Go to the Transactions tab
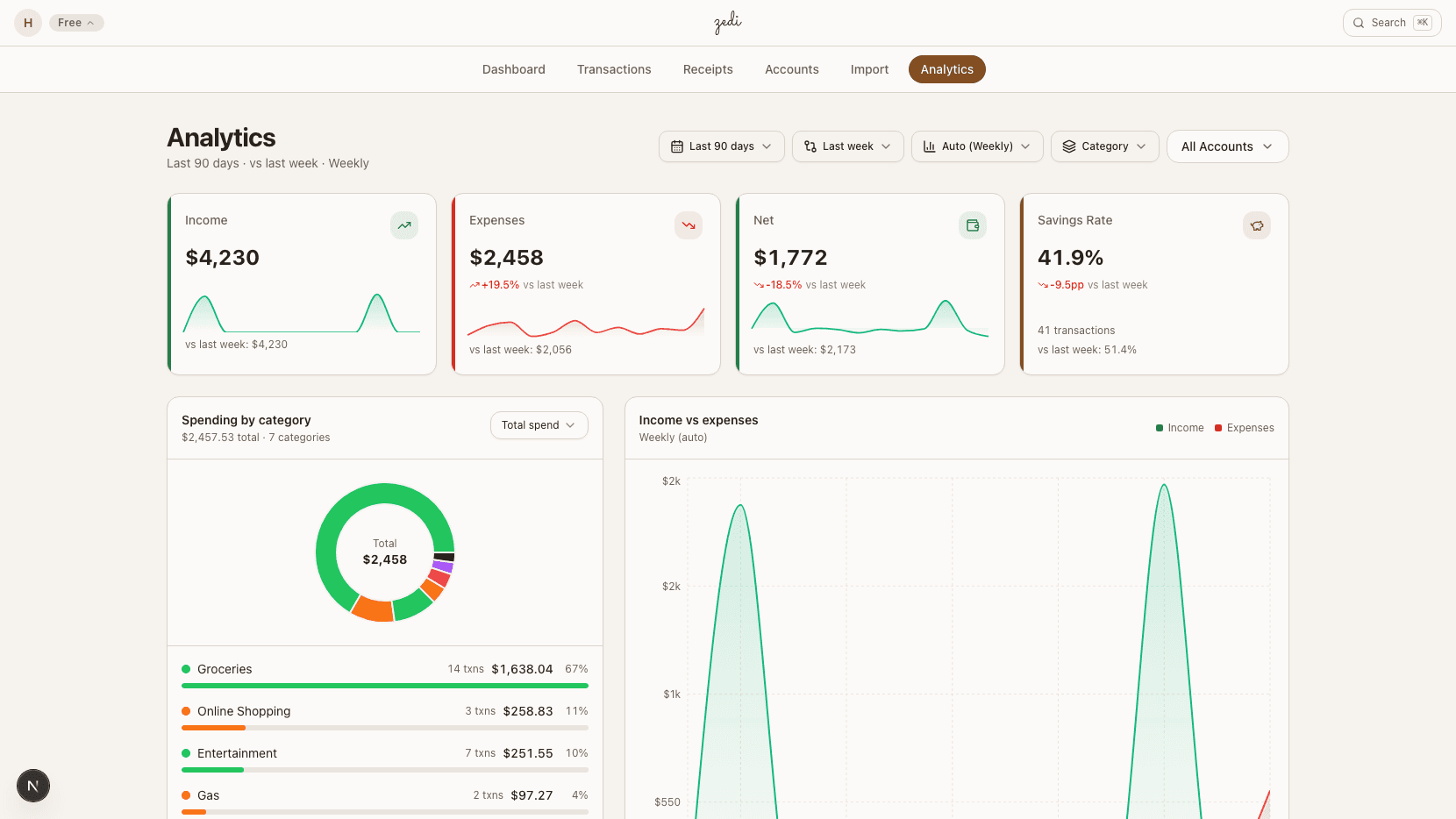1456x819 pixels. [x=614, y=69]
